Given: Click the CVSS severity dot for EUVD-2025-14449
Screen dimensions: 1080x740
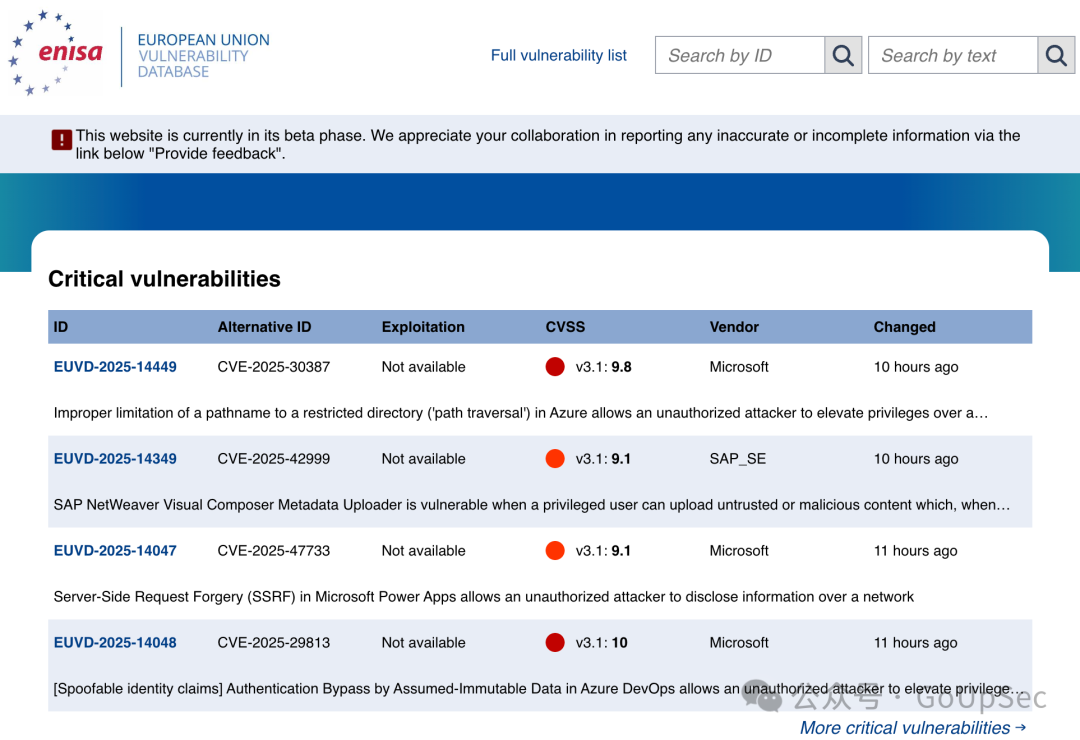Looking at the screenshot, I should pos(555,367).
